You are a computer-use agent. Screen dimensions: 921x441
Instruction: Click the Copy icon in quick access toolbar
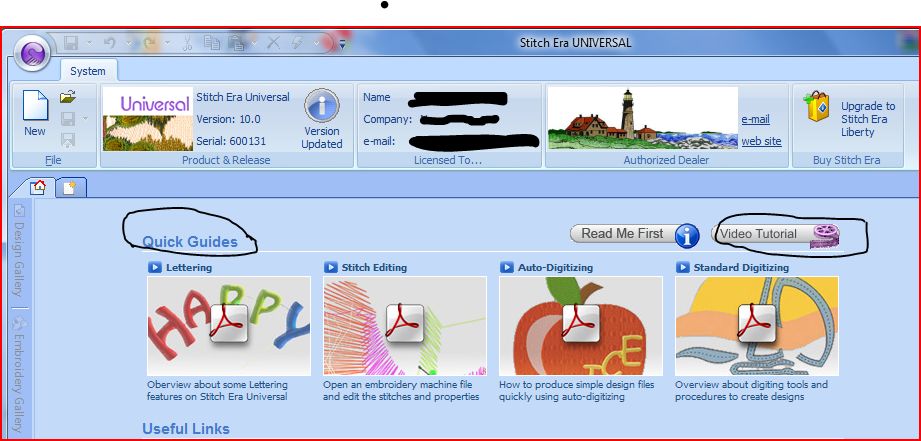(211, 43)
